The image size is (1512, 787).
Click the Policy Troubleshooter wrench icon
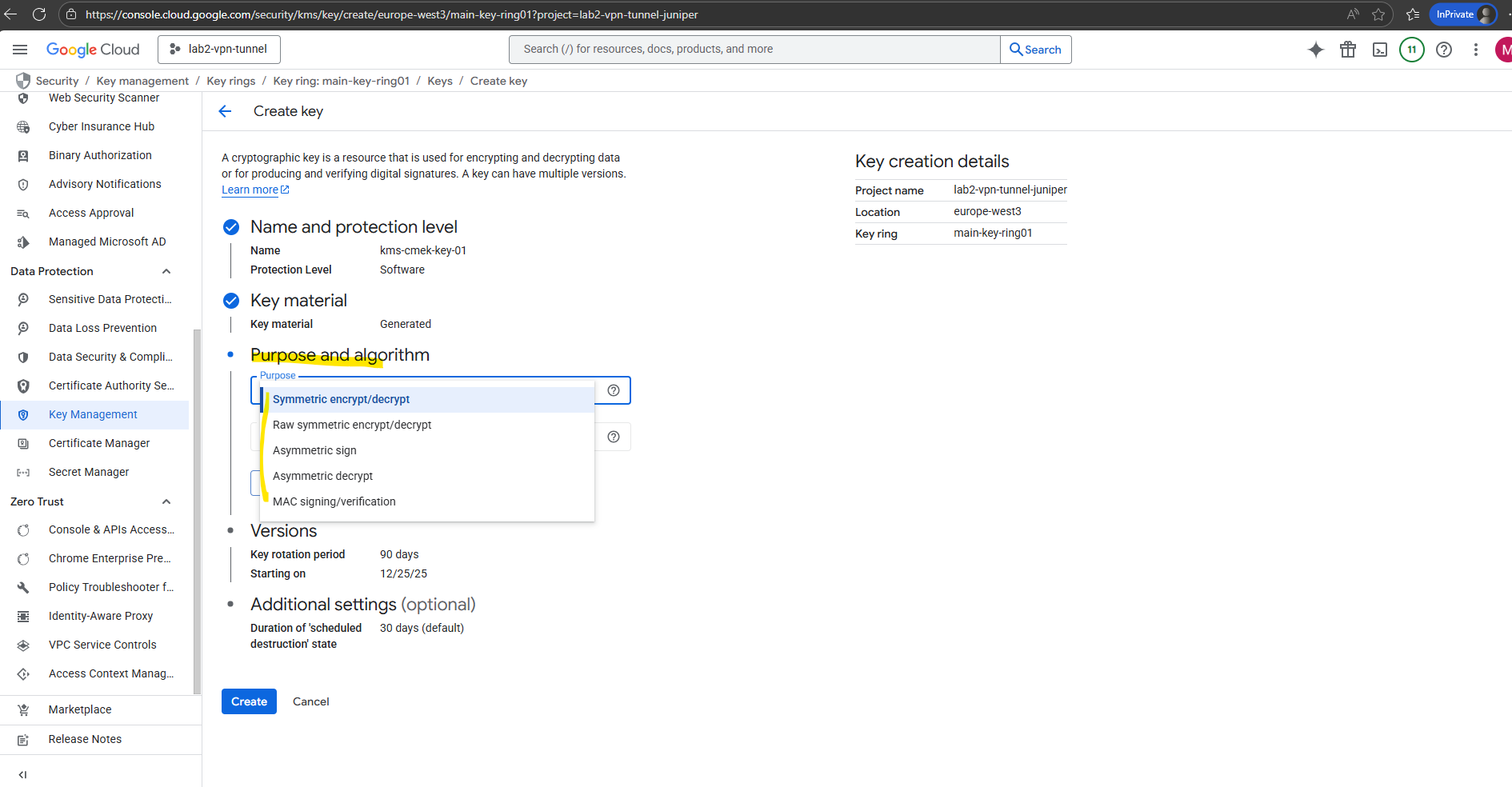(23, 587)
